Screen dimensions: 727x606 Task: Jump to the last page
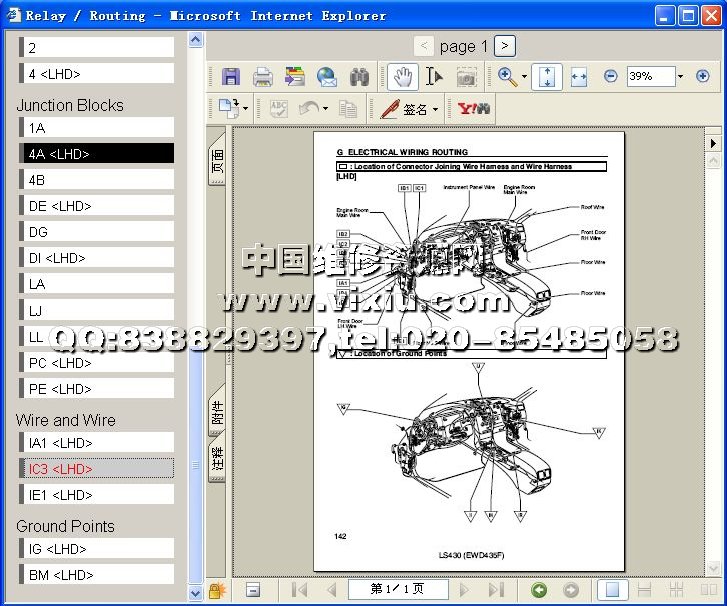click(x=496, y=590)
